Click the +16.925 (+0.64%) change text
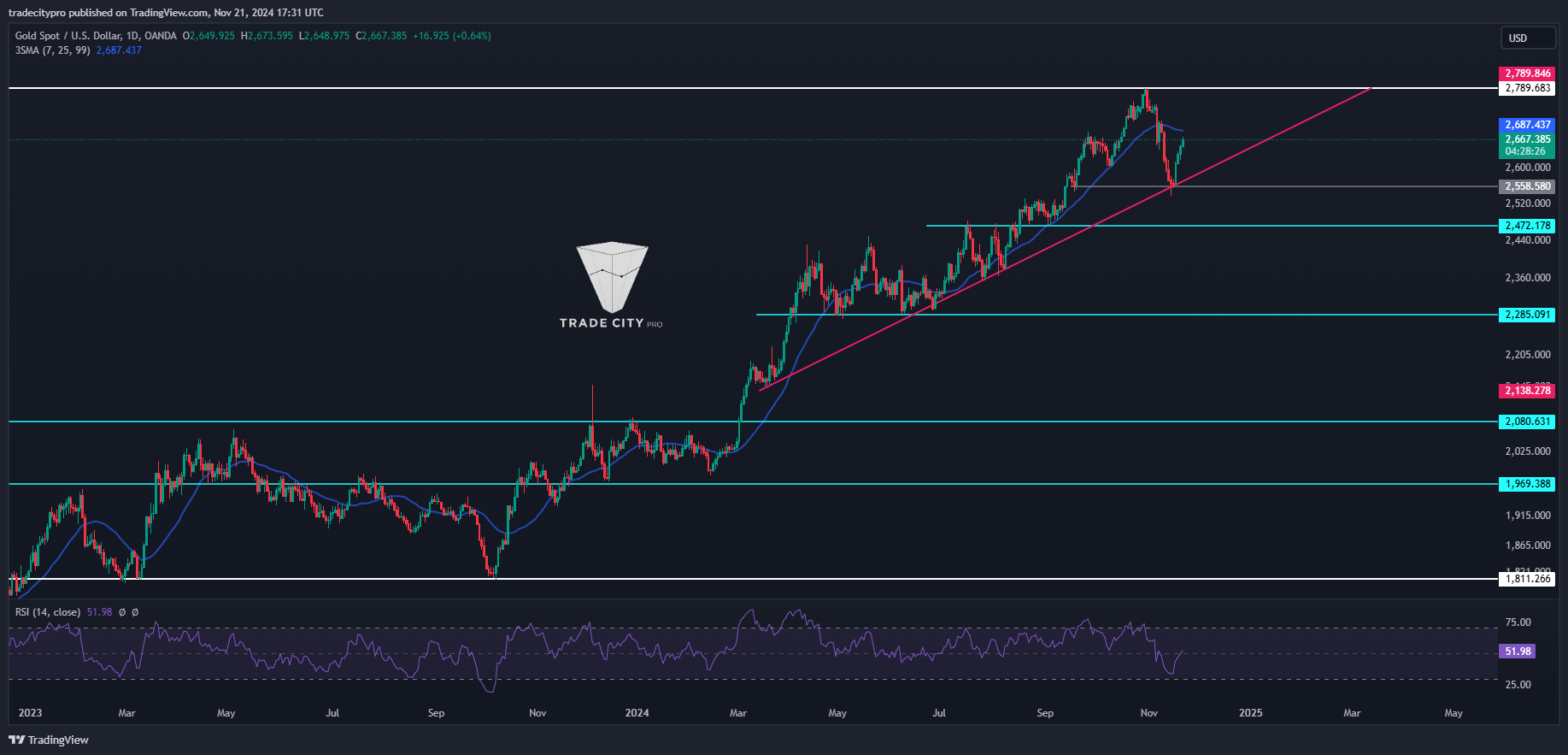1568x755 pixels. coord(452,36)
